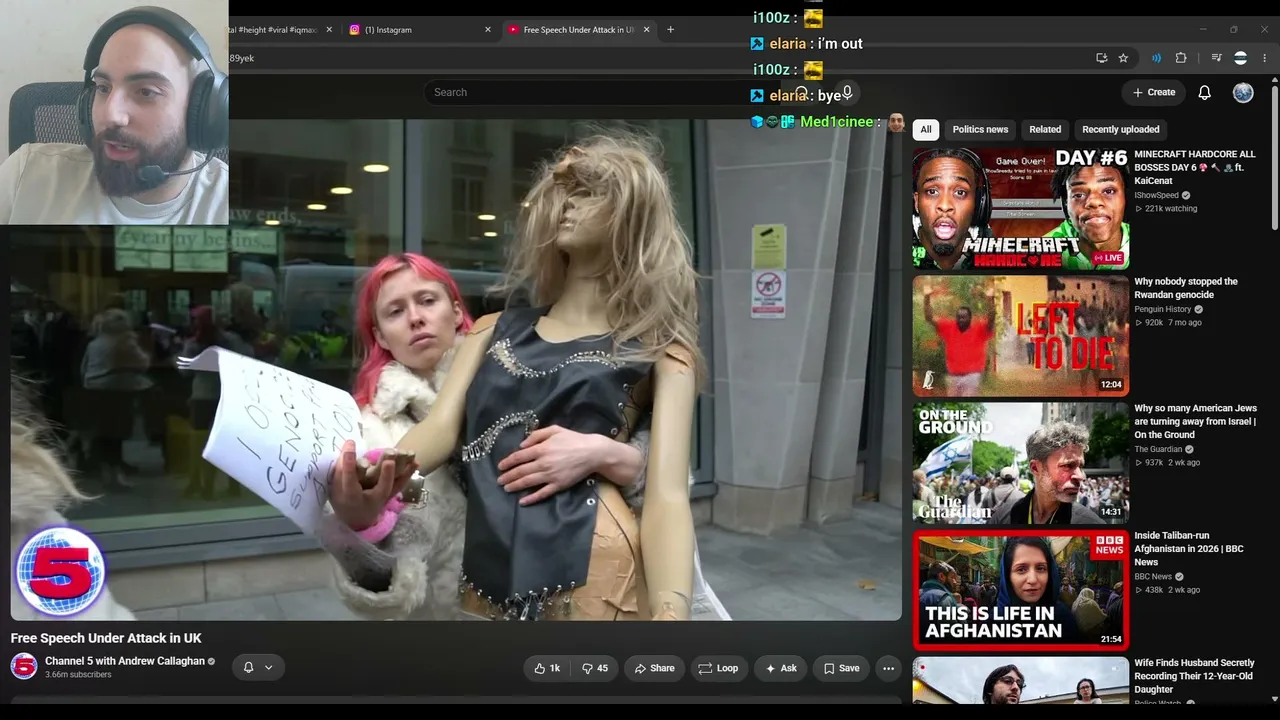Save the video to a playlist
This screenshot has height=720, width=1280.
click(841, 668)
